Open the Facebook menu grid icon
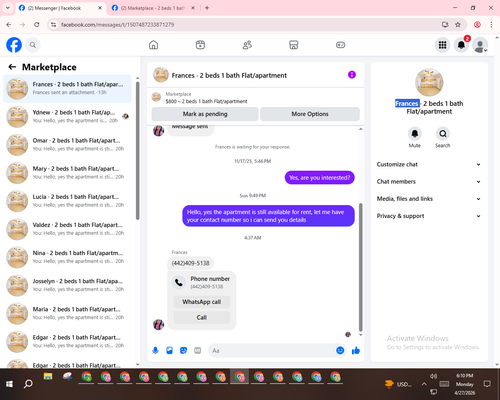The image size is (500, 400). (442, 45)
